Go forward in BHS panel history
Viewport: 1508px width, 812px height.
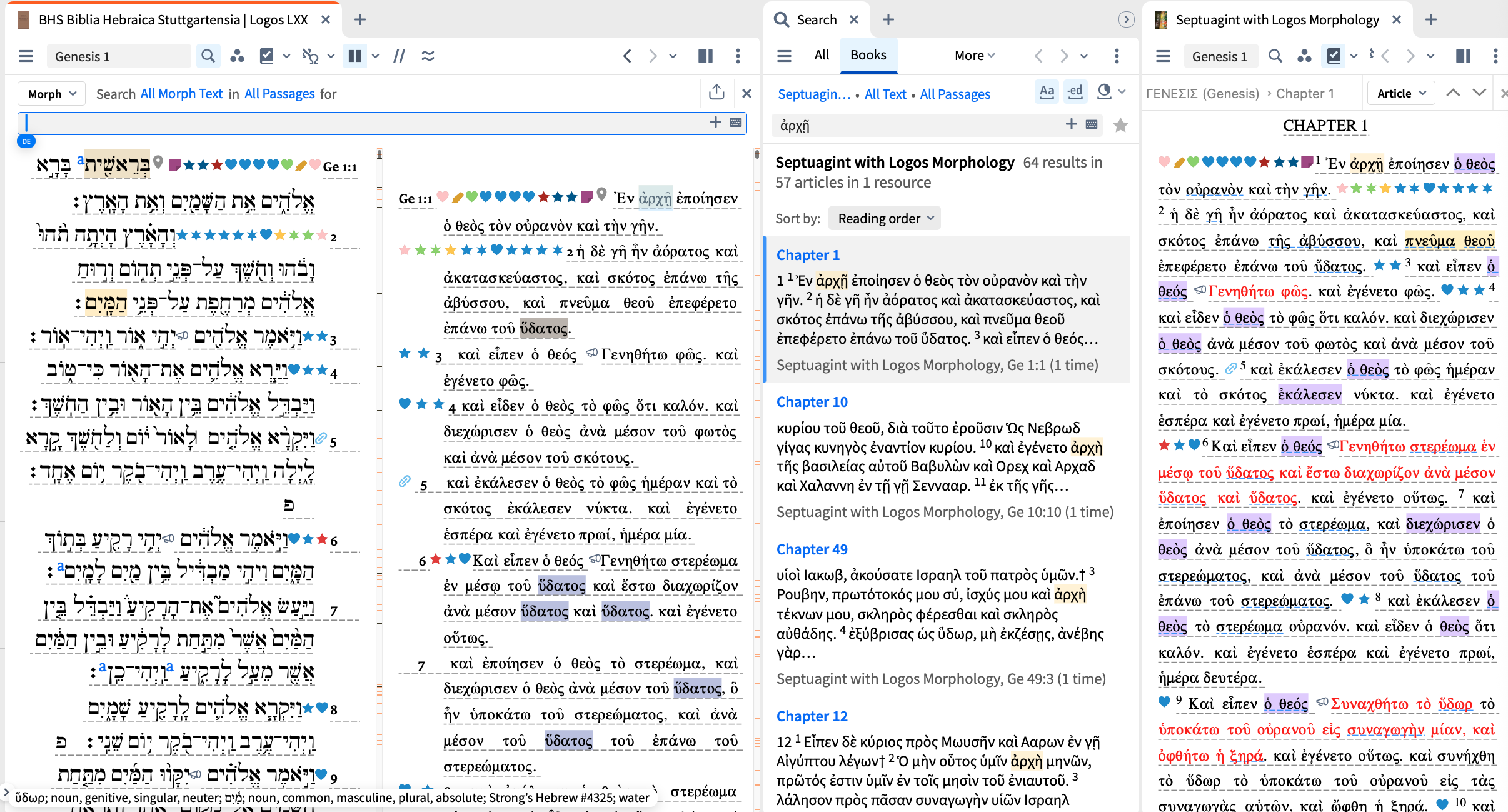653,56
